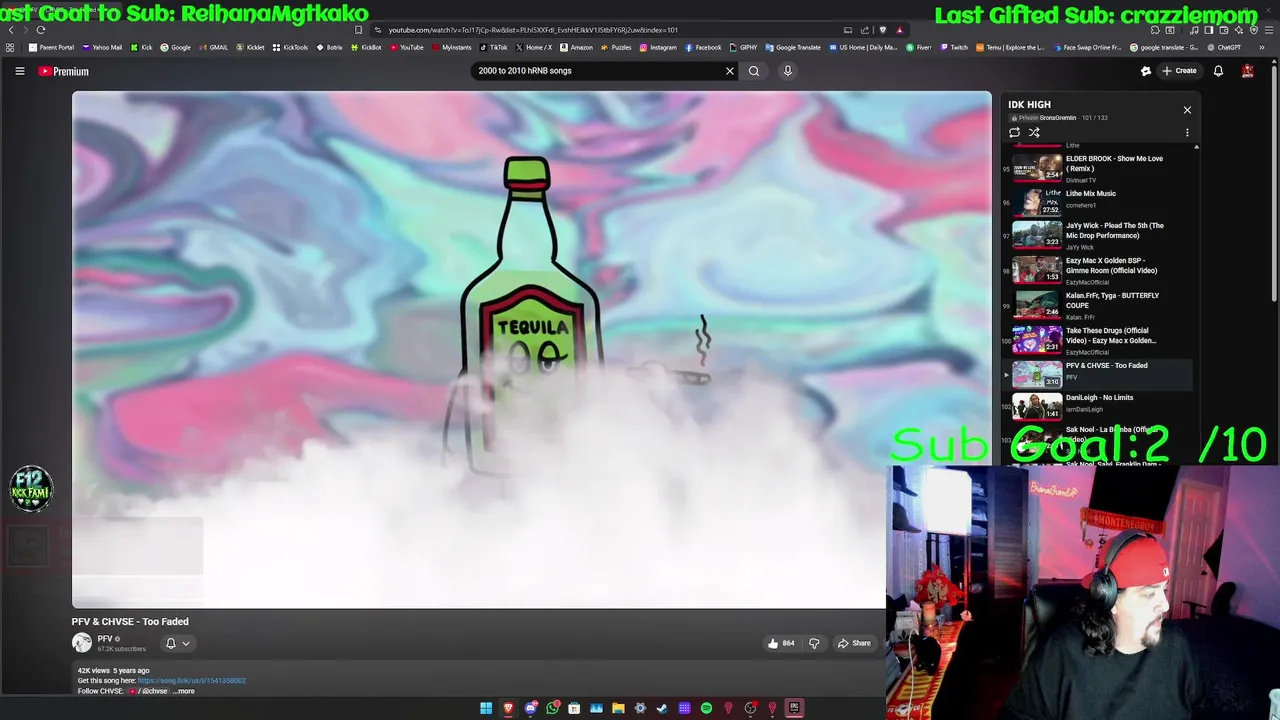Close the IDK HIGH playlist panel
The image size is (1280, 720).
click(1187, 110)
